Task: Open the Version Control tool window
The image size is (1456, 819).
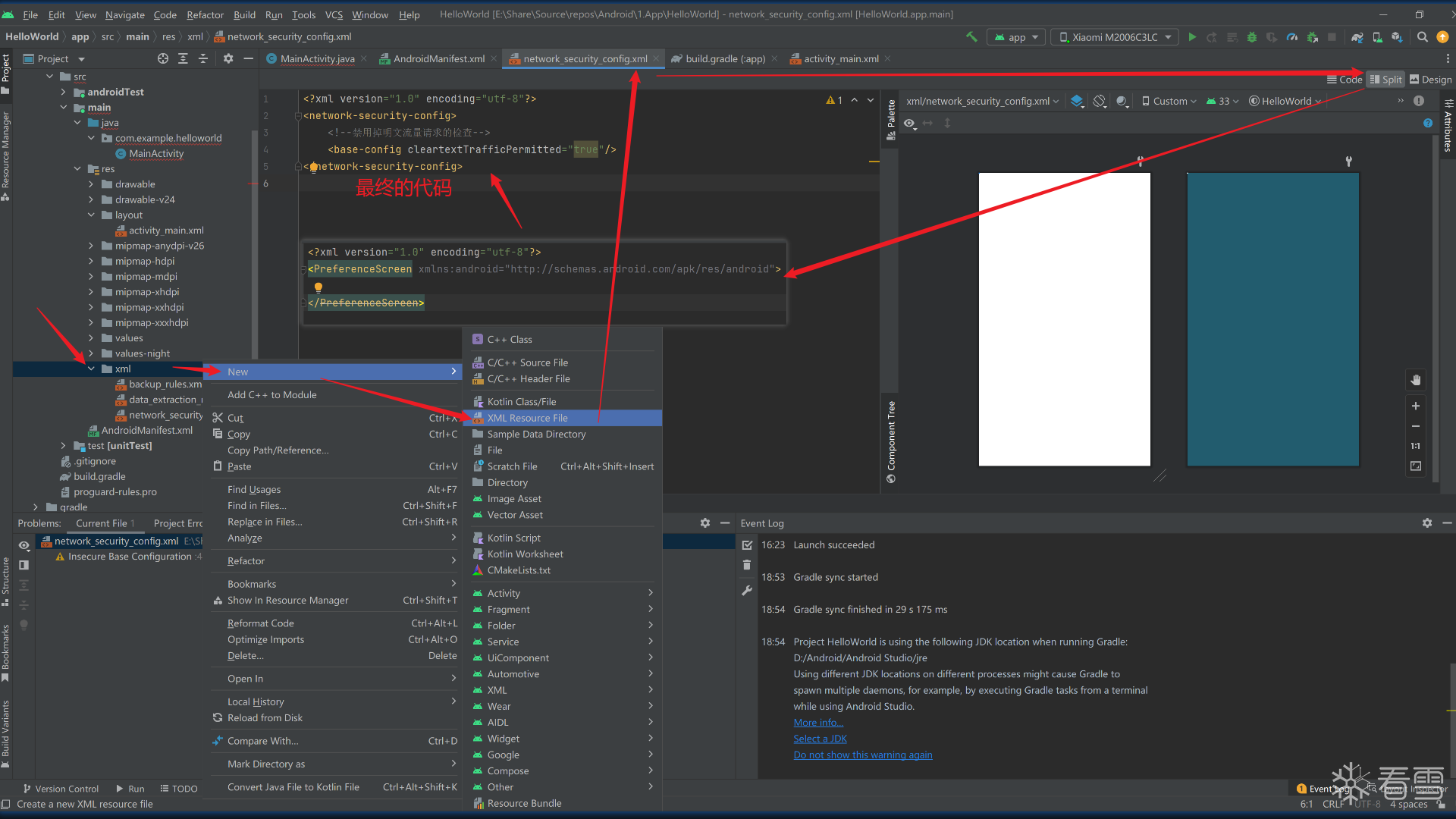Action: click(61, 789)
